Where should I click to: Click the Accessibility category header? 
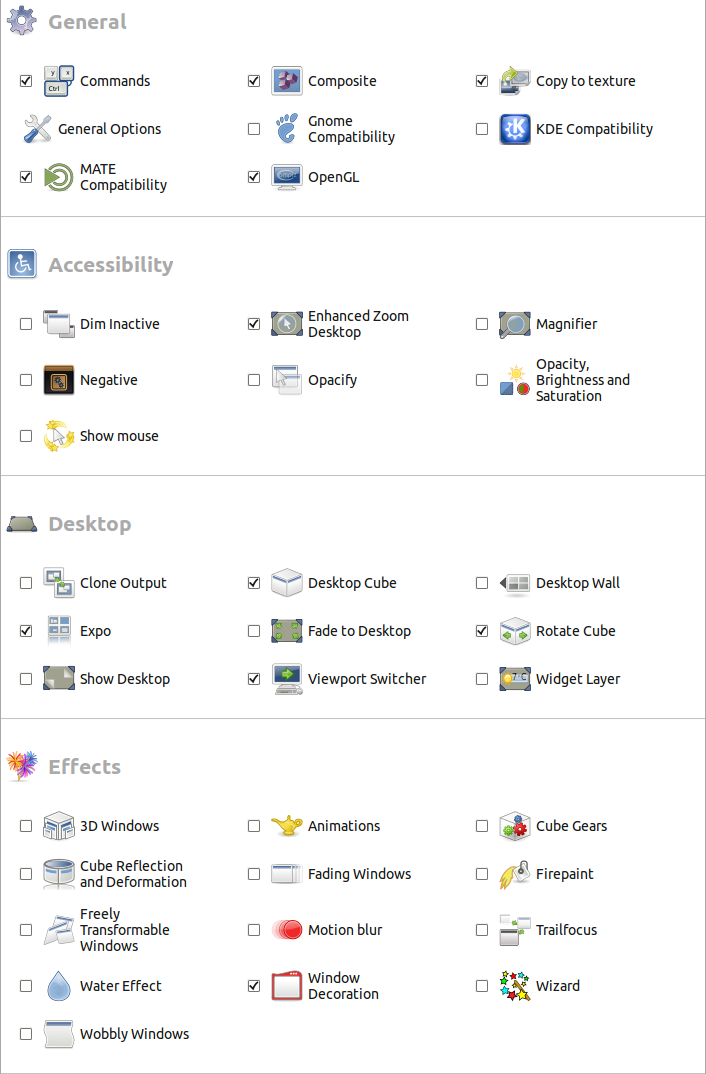111,264
